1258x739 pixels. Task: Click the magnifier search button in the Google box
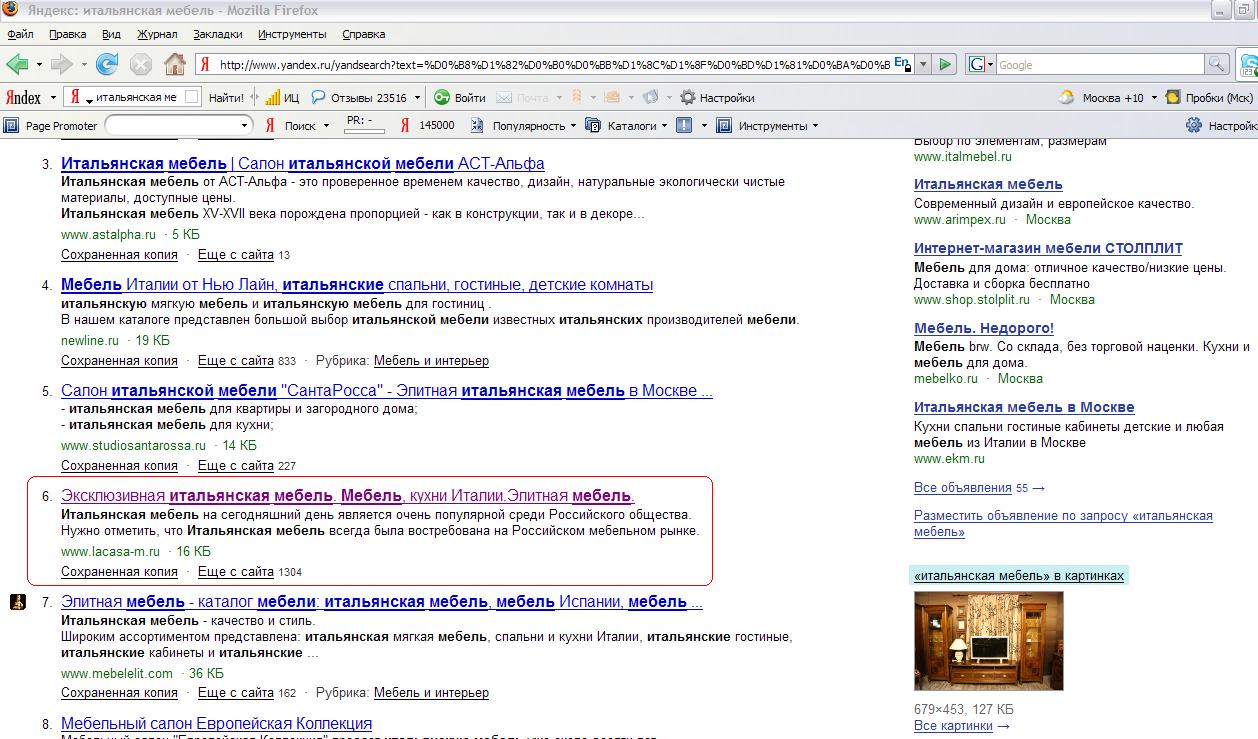pyautogui.click(x=1216, y=64)
